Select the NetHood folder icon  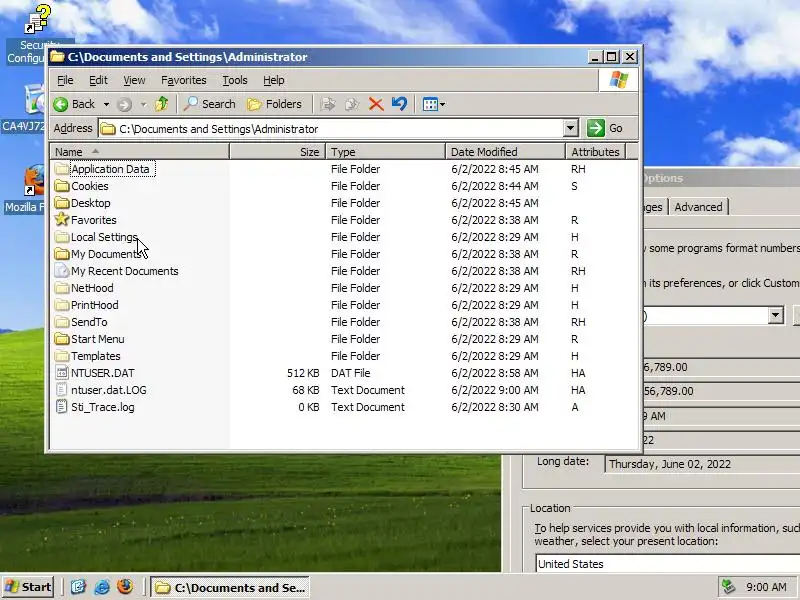coord(62,288)
